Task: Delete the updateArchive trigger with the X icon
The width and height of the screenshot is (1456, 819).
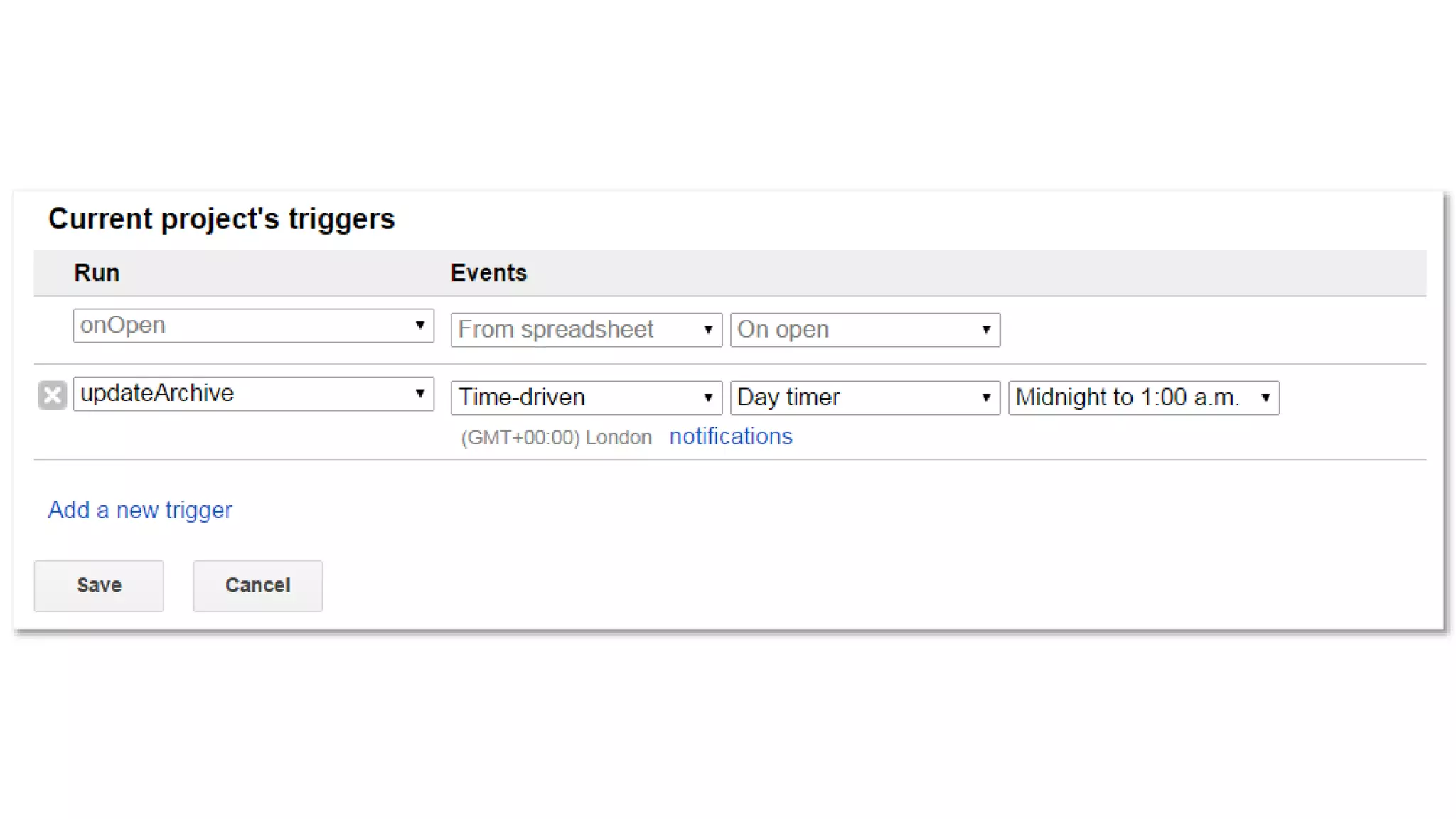Action: point(52,395)
